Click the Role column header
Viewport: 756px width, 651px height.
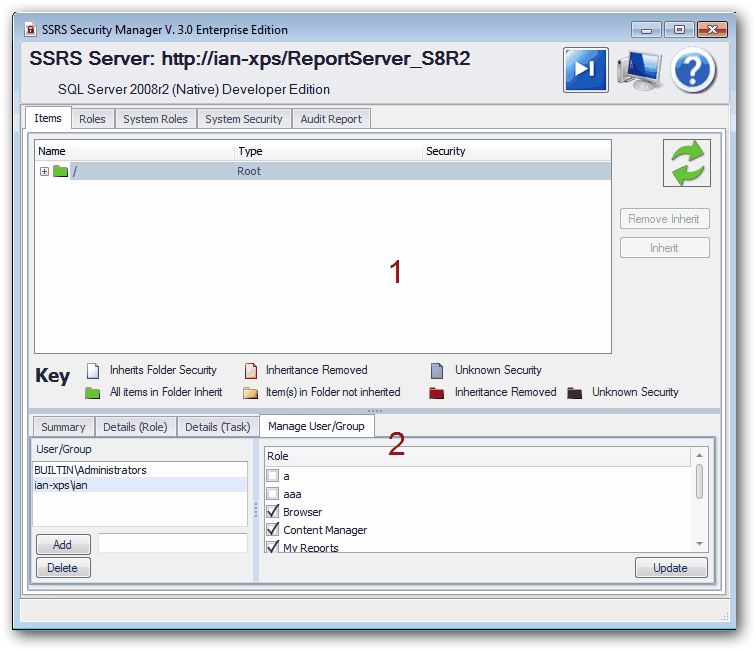(477, 456)
